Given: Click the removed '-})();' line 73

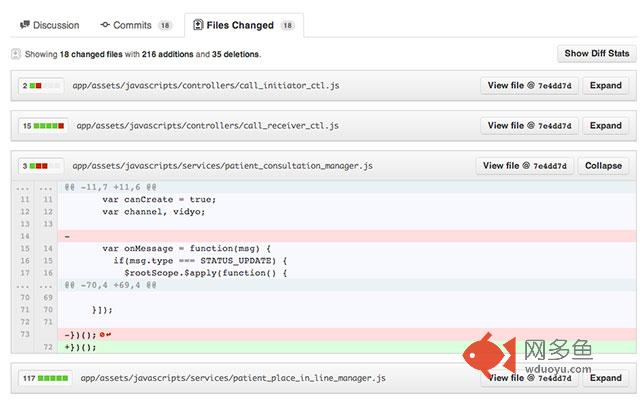Looking at the screenshot, I should [347, 335].
